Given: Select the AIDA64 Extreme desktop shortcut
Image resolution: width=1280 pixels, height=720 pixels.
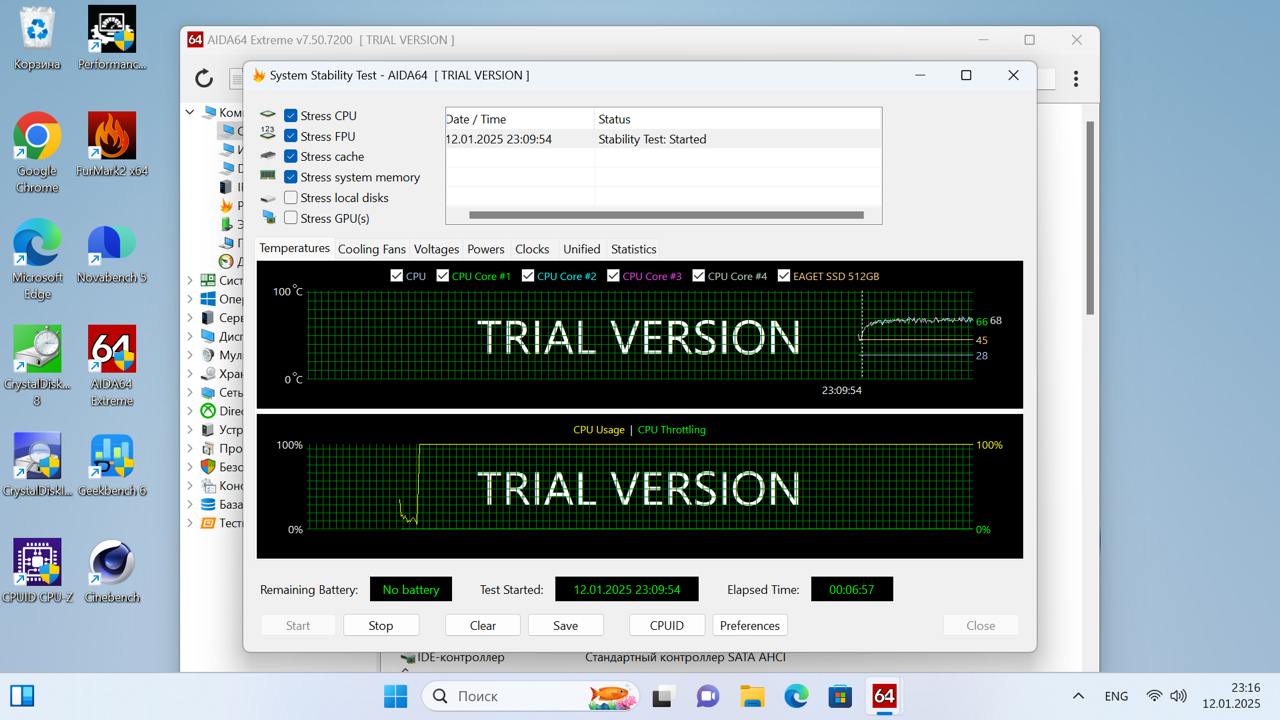Looking at the screenshot, I should (112, 367).
